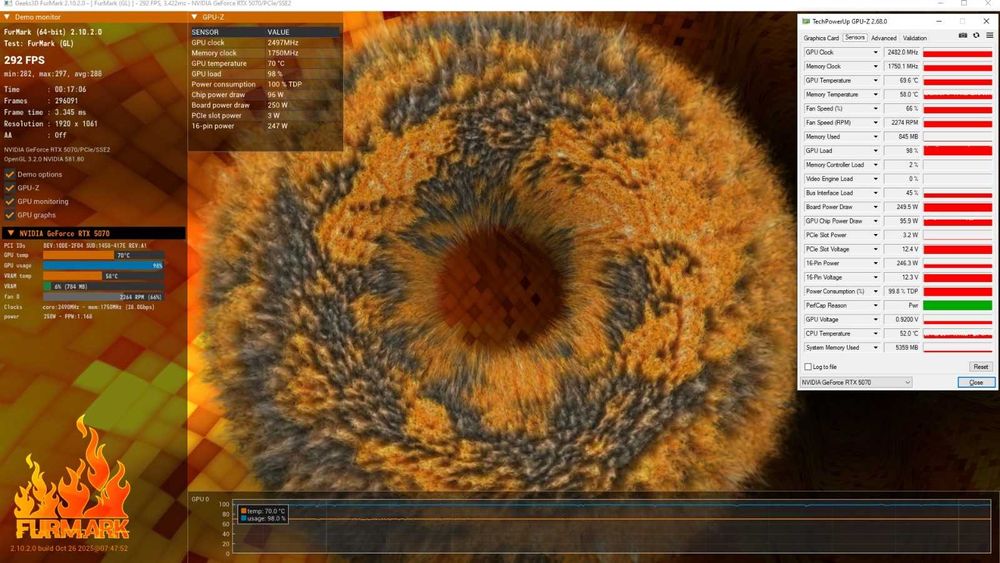Click the blue GPU usage bar

pos(103,265)
